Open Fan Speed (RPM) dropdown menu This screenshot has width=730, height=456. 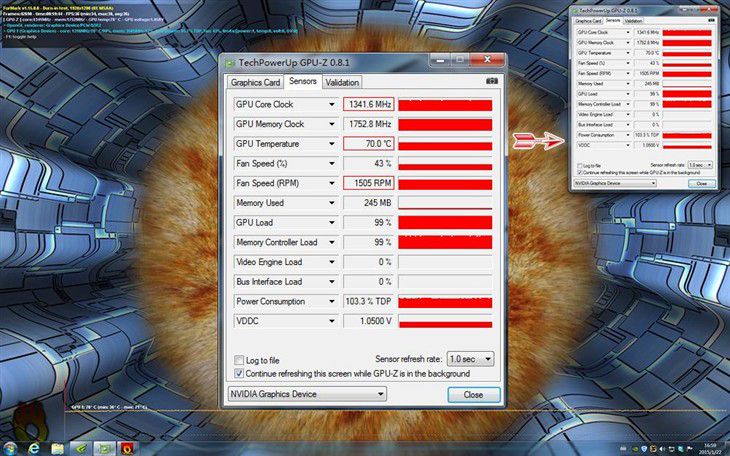coord(331,183)
